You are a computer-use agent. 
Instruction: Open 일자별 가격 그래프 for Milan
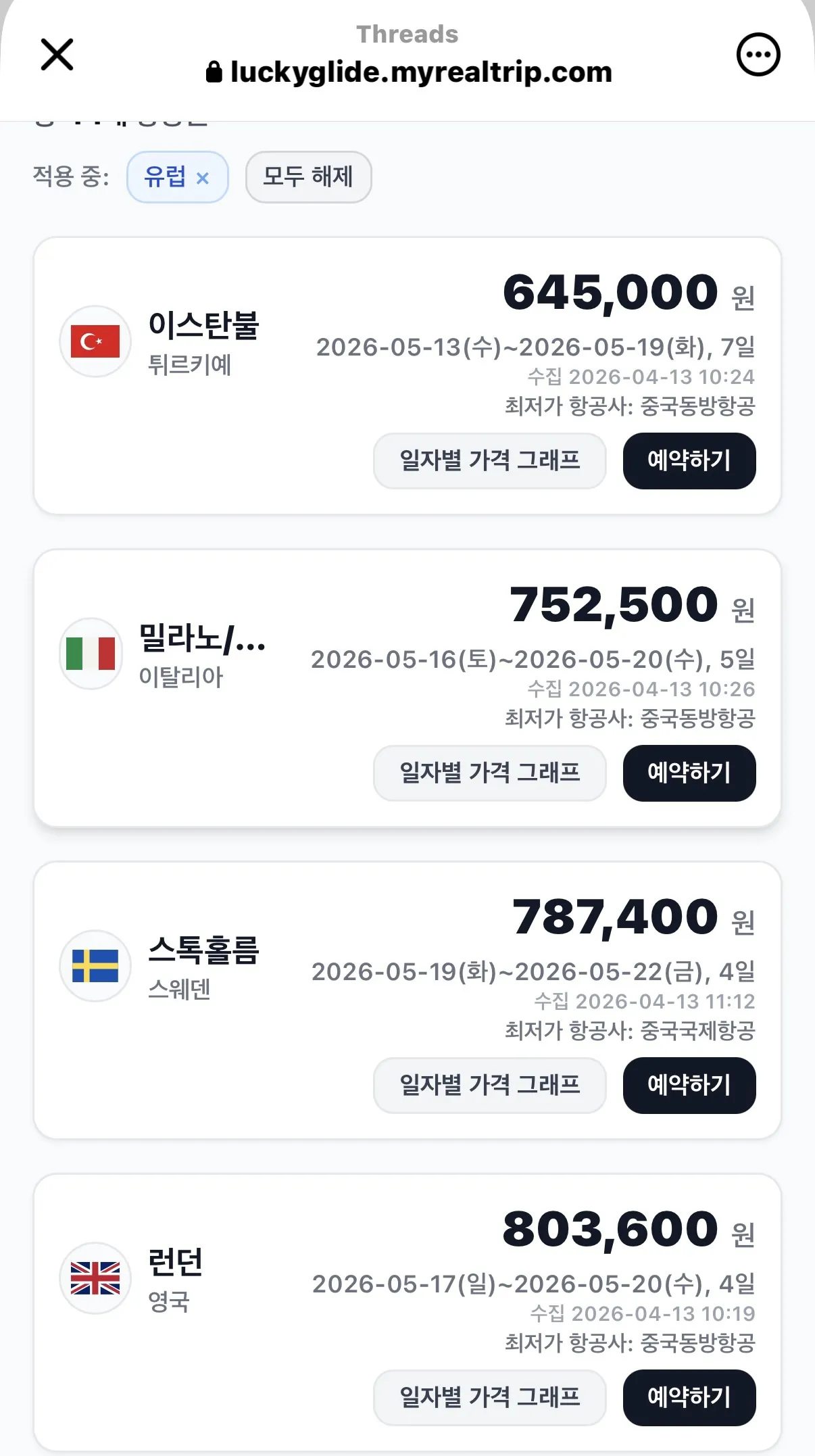coord(489,773)
